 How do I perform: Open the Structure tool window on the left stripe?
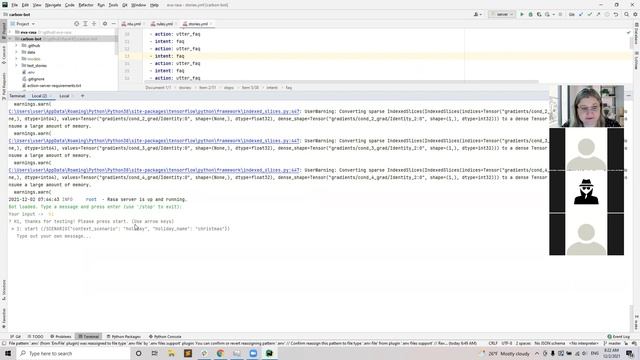click(4, 290)
